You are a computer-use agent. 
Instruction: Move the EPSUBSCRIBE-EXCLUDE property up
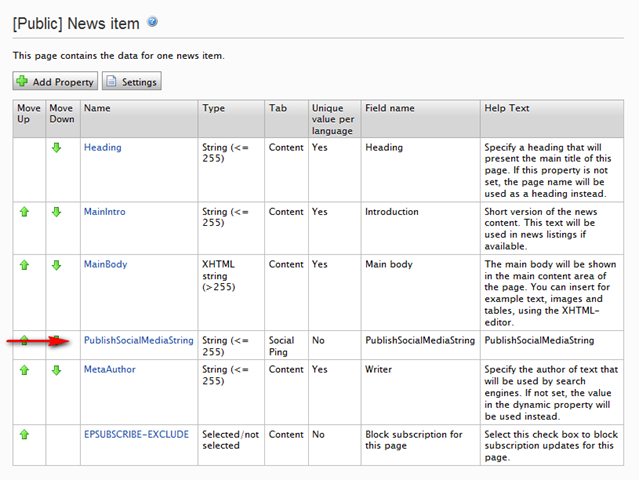(24, 435)
